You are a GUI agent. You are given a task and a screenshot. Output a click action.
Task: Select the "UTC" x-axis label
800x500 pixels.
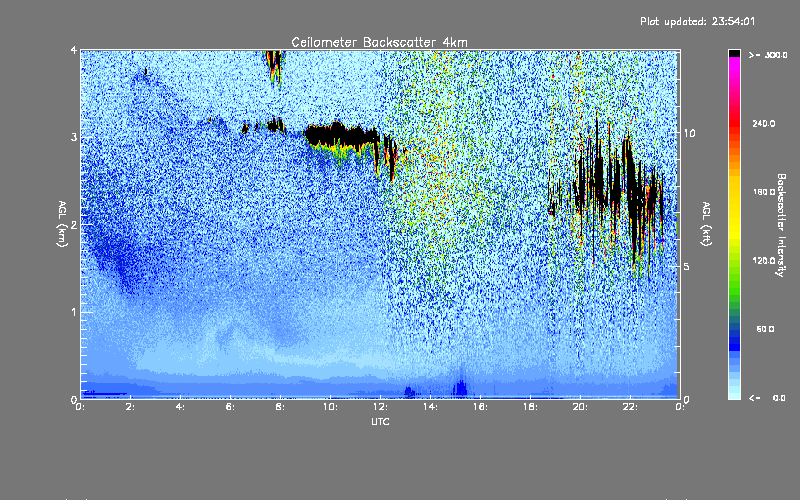(380, 421)
